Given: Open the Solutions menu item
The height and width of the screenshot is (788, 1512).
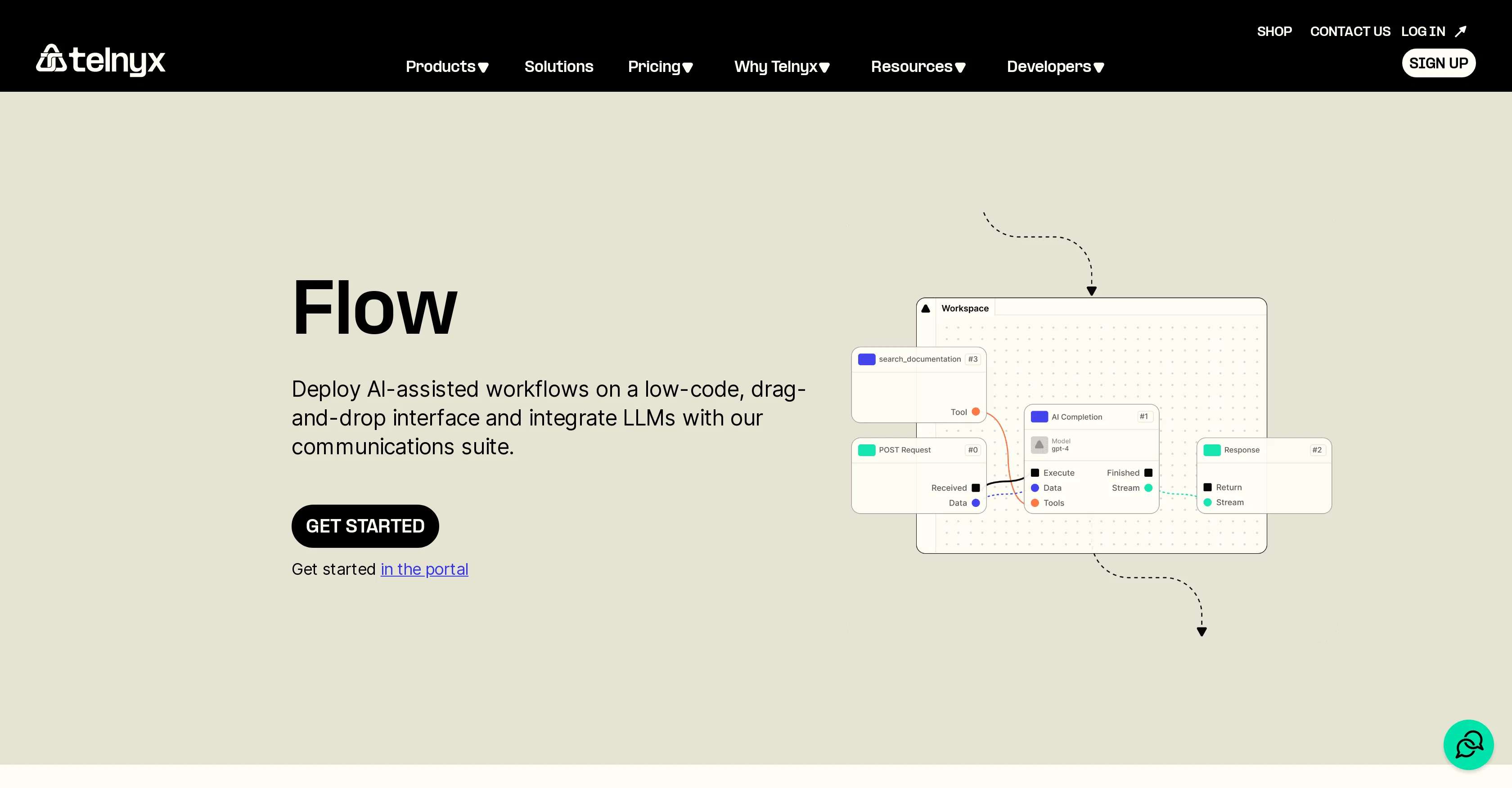Looking at the screenshot, I should click(x=559, y=67).
